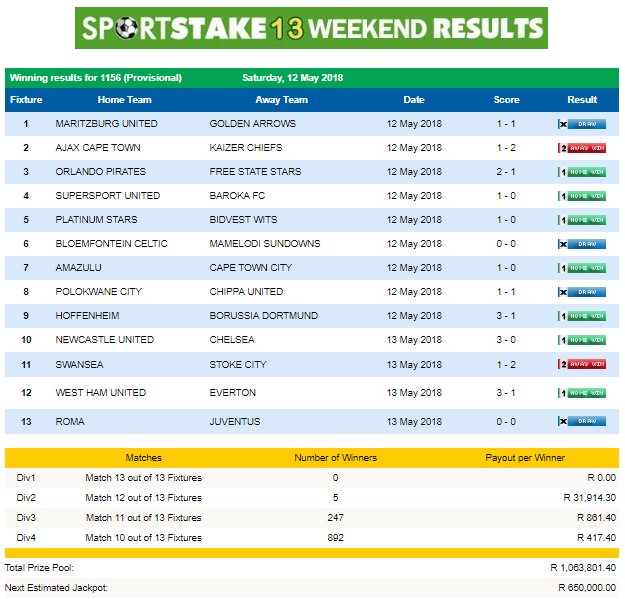Select the CAPE TOWN CITY cell
This screenshot has width=625, height=599.
[x=251, y=267]
